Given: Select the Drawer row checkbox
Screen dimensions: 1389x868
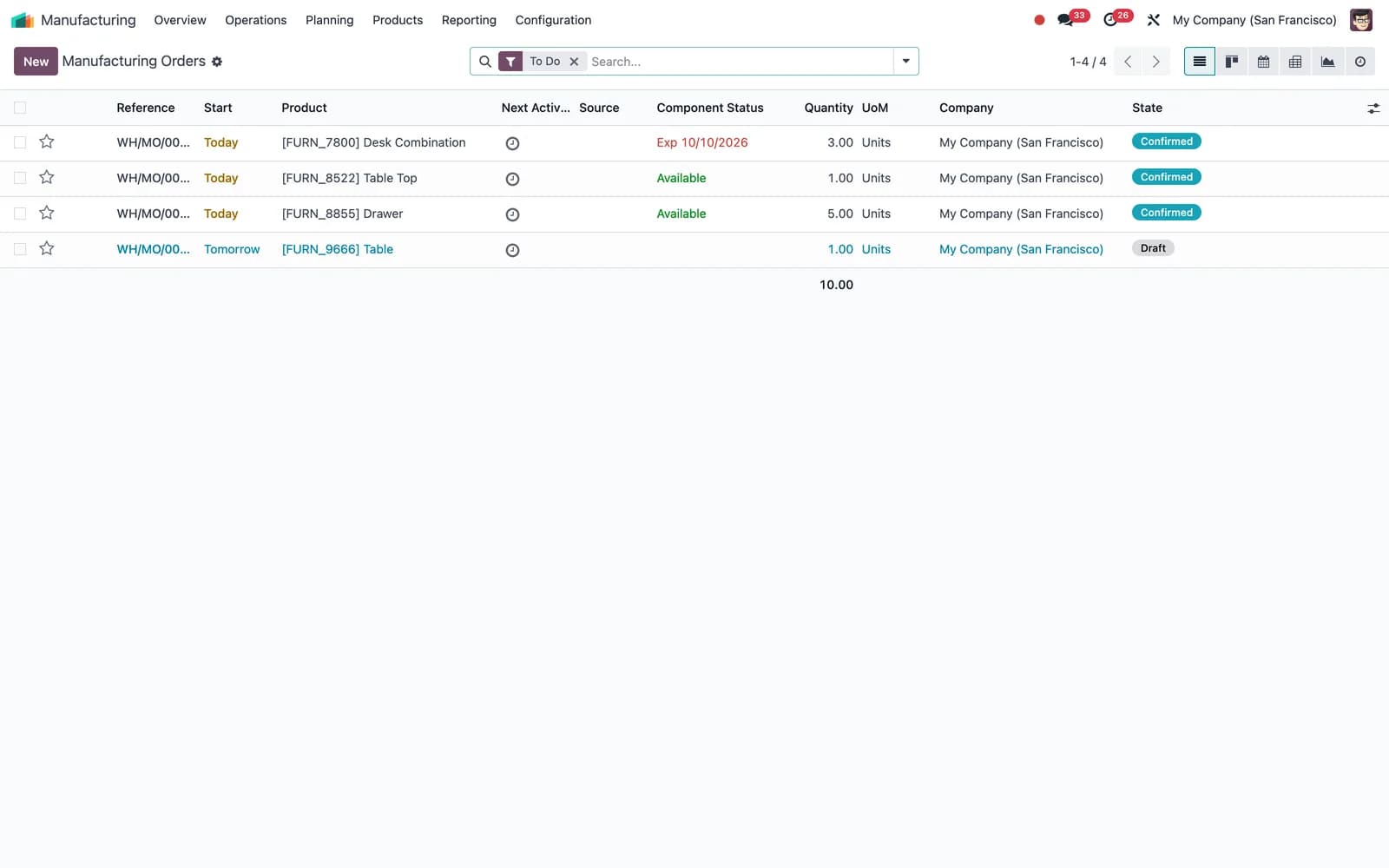Looking at the screenshot, I should coord(20,214).
